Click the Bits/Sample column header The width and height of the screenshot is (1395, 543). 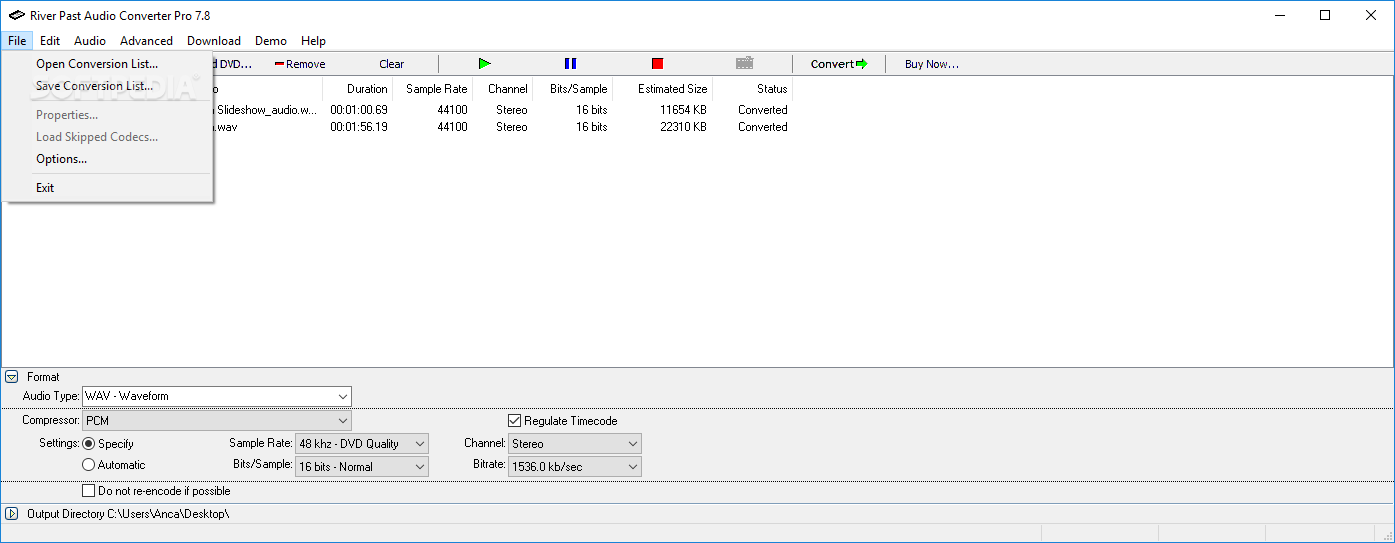coord(573,89)
